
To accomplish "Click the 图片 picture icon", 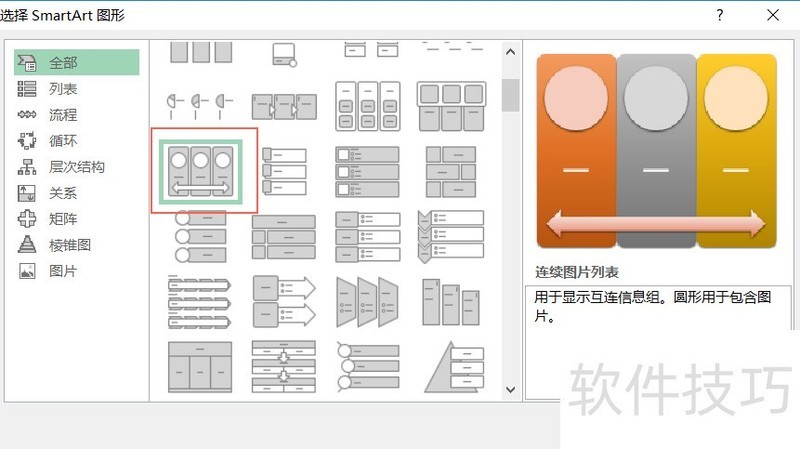I will 27,271.
